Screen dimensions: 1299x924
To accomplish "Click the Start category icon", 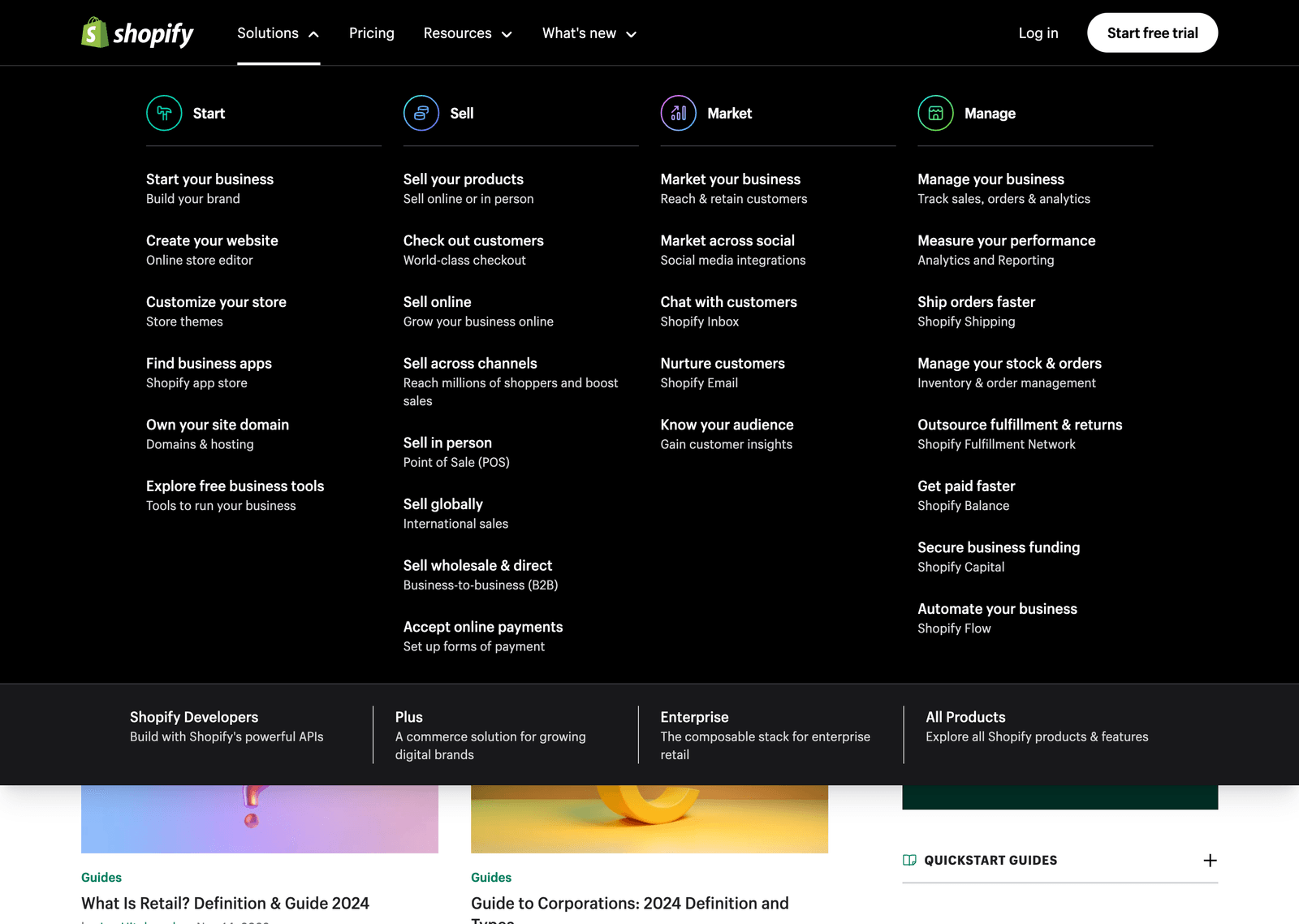I will coord(164,113).
